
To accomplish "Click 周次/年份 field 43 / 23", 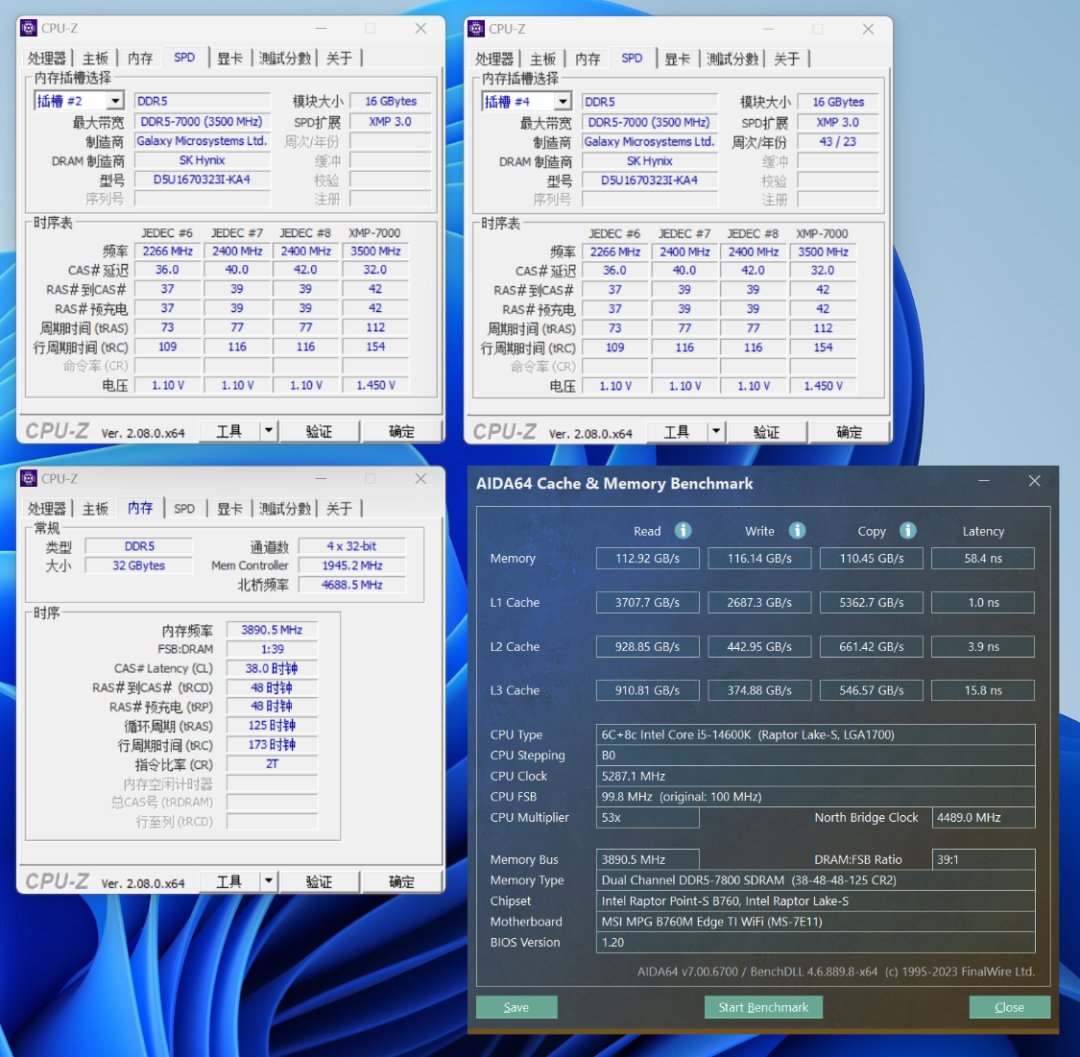I will click(x=838, y=141).
